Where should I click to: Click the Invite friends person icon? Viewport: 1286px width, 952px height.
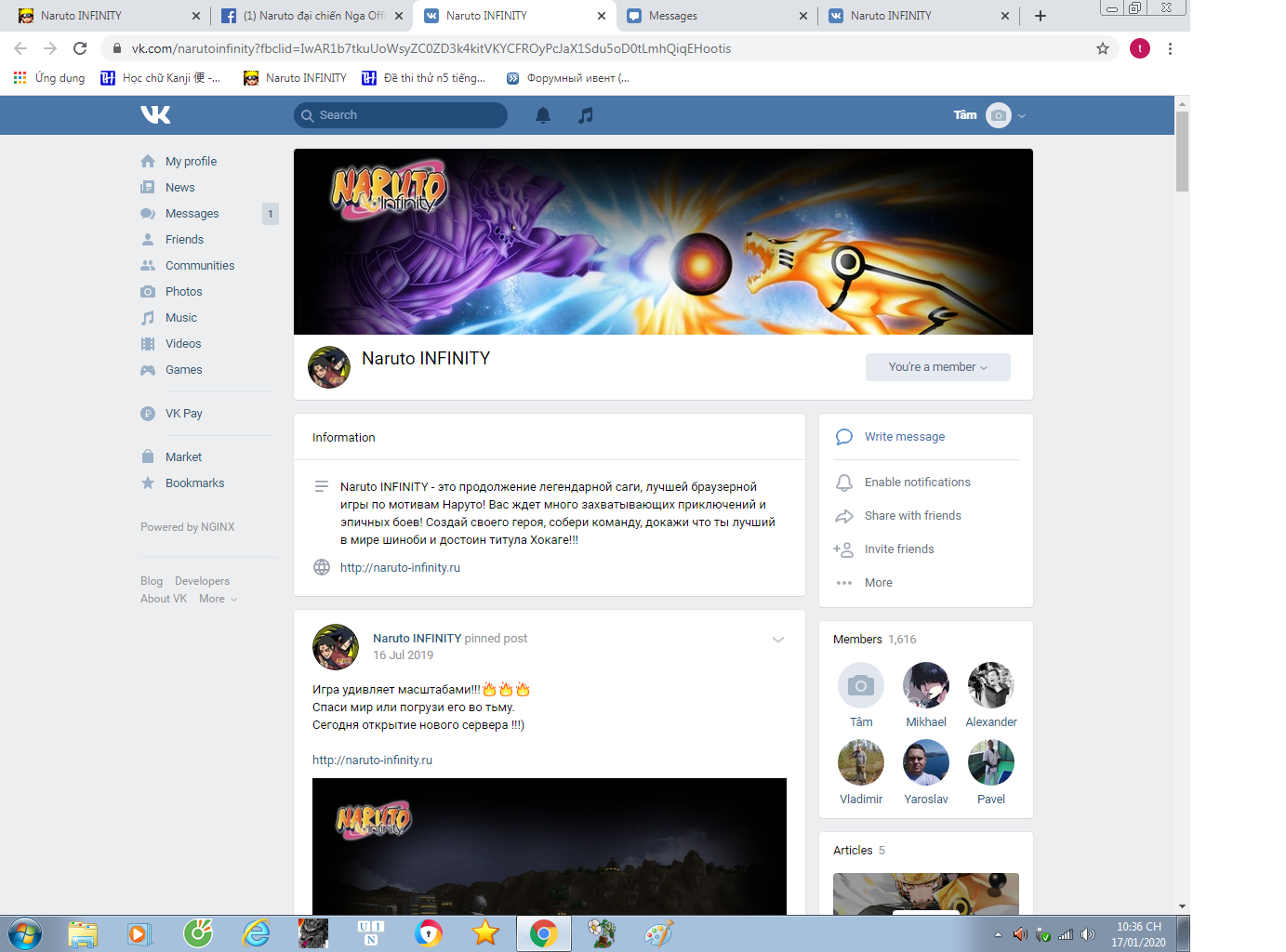tap(843, 549)
